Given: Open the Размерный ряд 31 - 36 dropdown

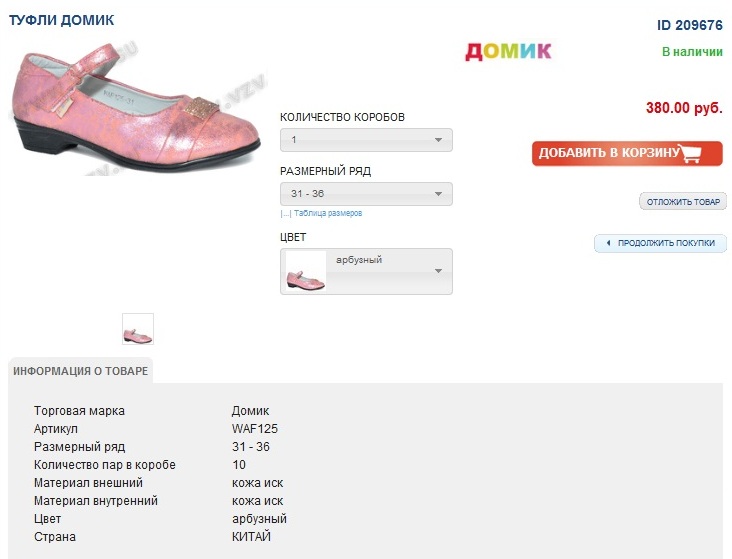Looking at the screenshot, I should (366, 194).
